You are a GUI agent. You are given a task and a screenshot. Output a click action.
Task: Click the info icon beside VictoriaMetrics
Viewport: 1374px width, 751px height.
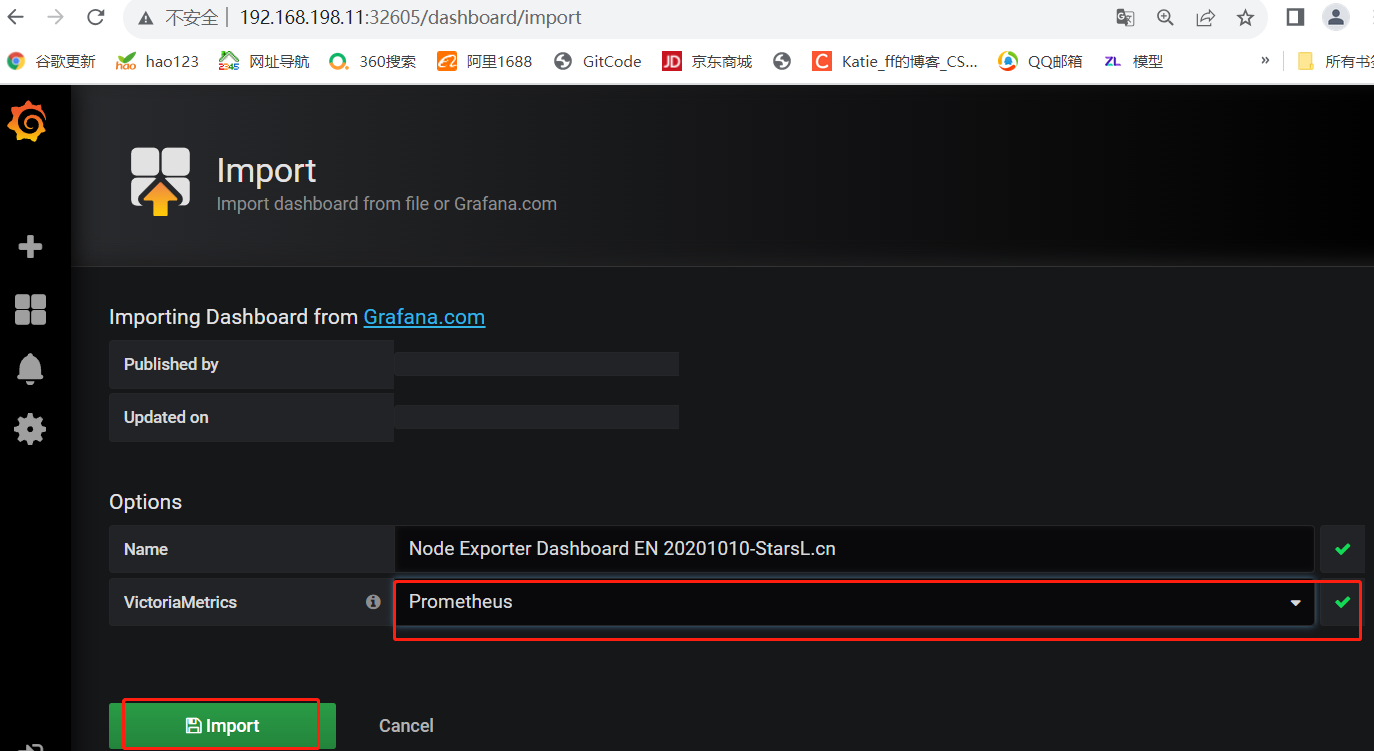(373, 602)
